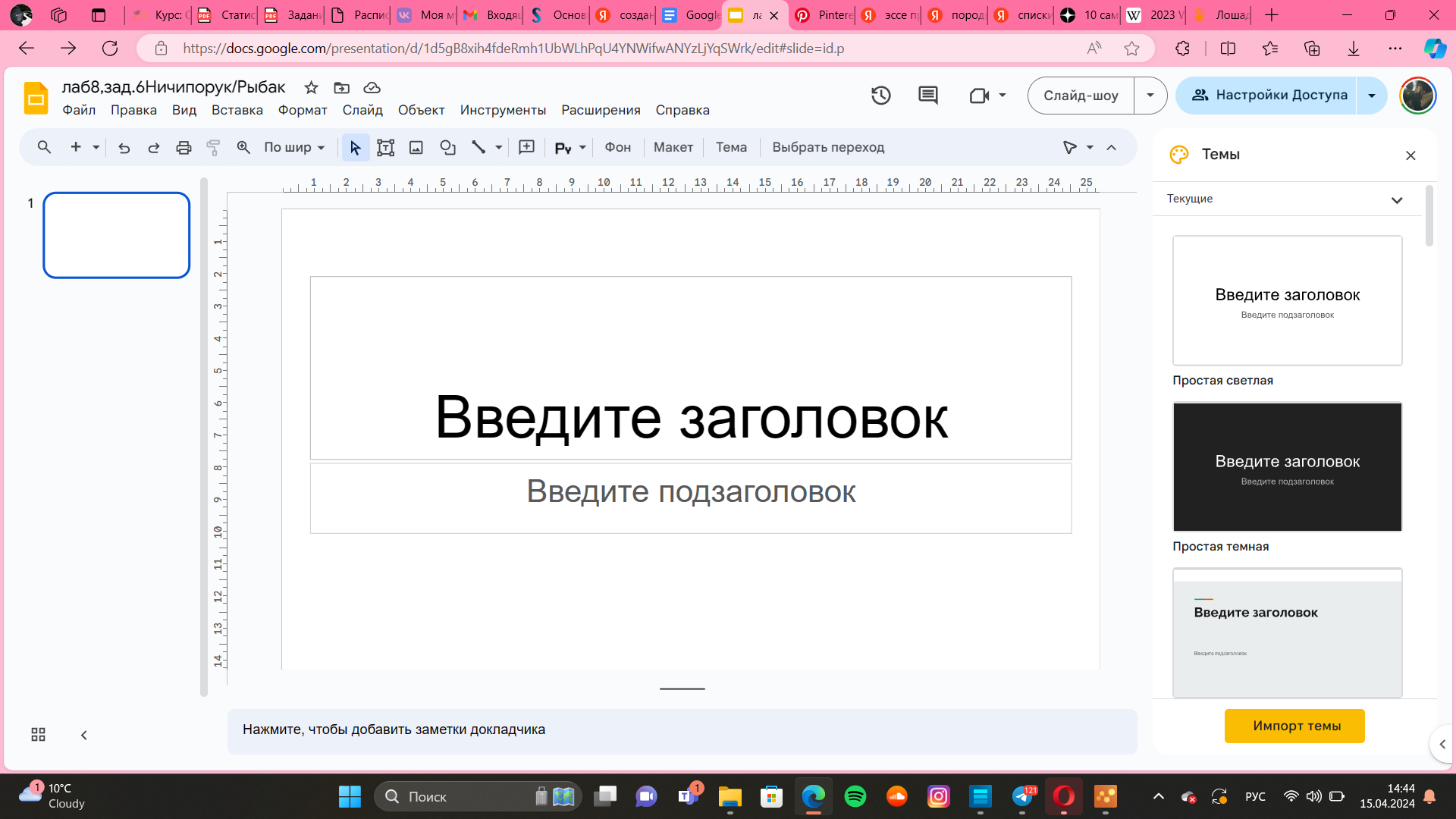
Task: Show the side panel arrow
Action: tap(1442, 744)
